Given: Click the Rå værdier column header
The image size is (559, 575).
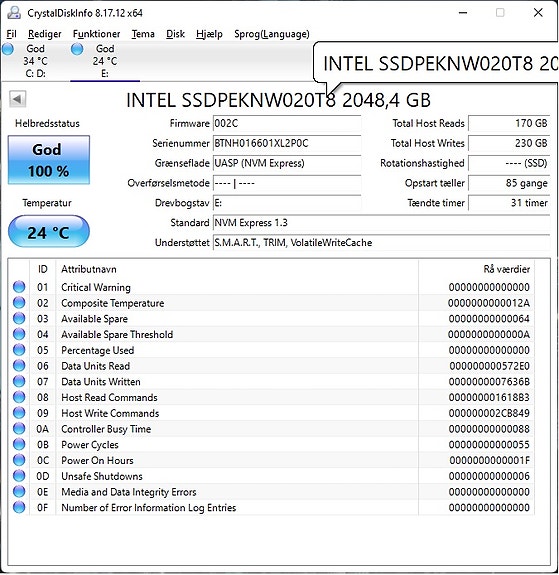Looking at the screenshot, I should click(x=476, y=270).
